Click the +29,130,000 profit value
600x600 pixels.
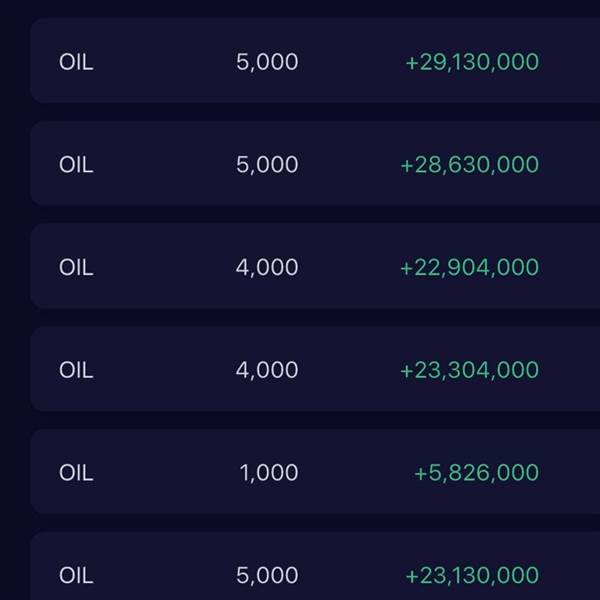click(x=471, y=62)
